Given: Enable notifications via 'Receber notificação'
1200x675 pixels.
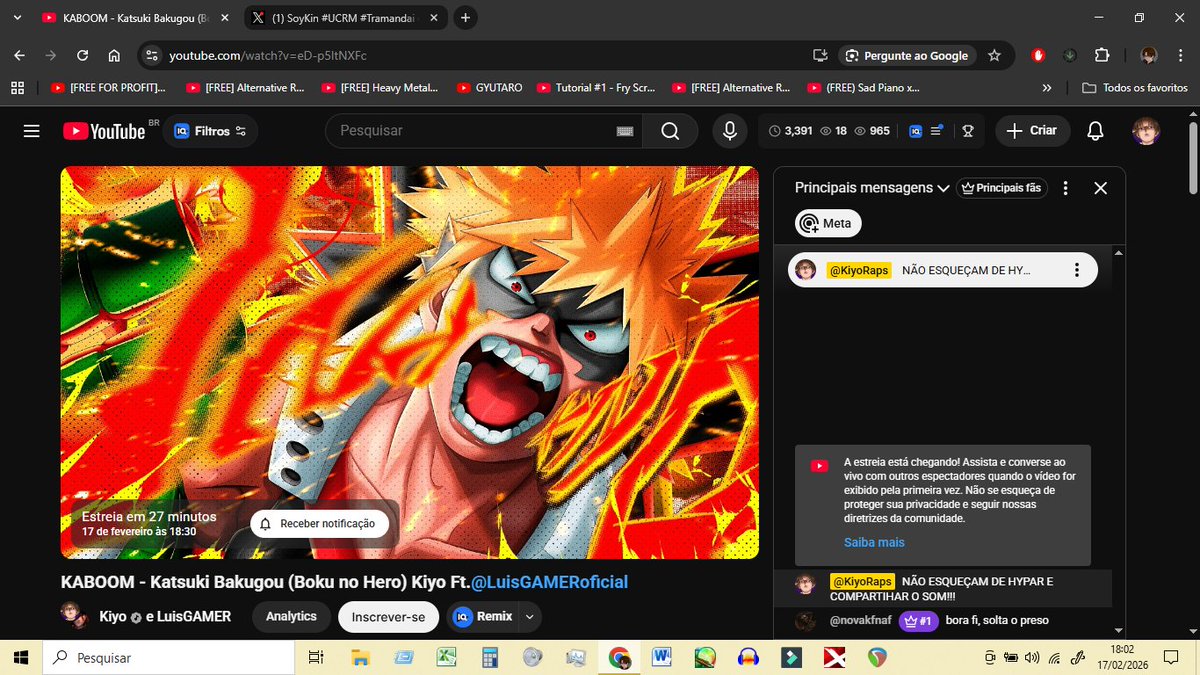Looking at the screenshot, I should coord(319,523).
